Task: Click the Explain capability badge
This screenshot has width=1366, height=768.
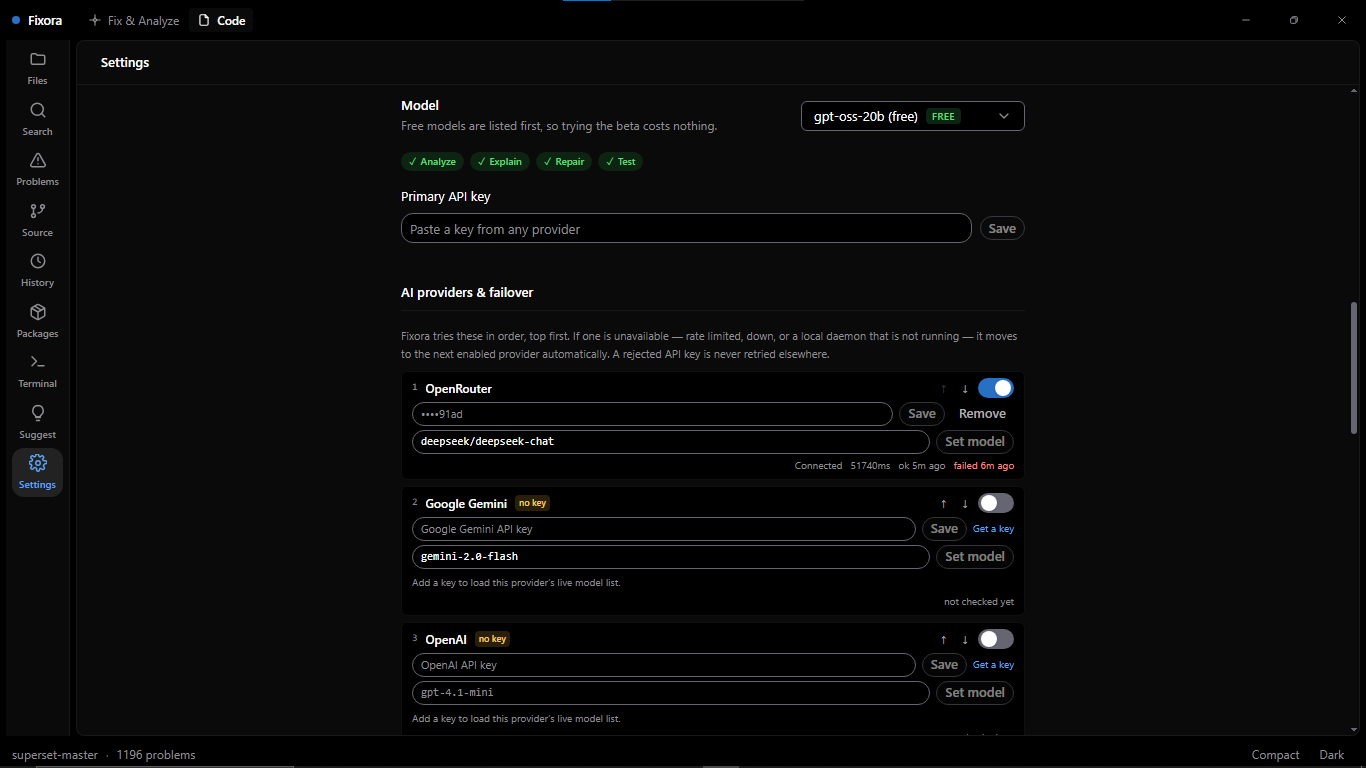Action: coord(499,162)
